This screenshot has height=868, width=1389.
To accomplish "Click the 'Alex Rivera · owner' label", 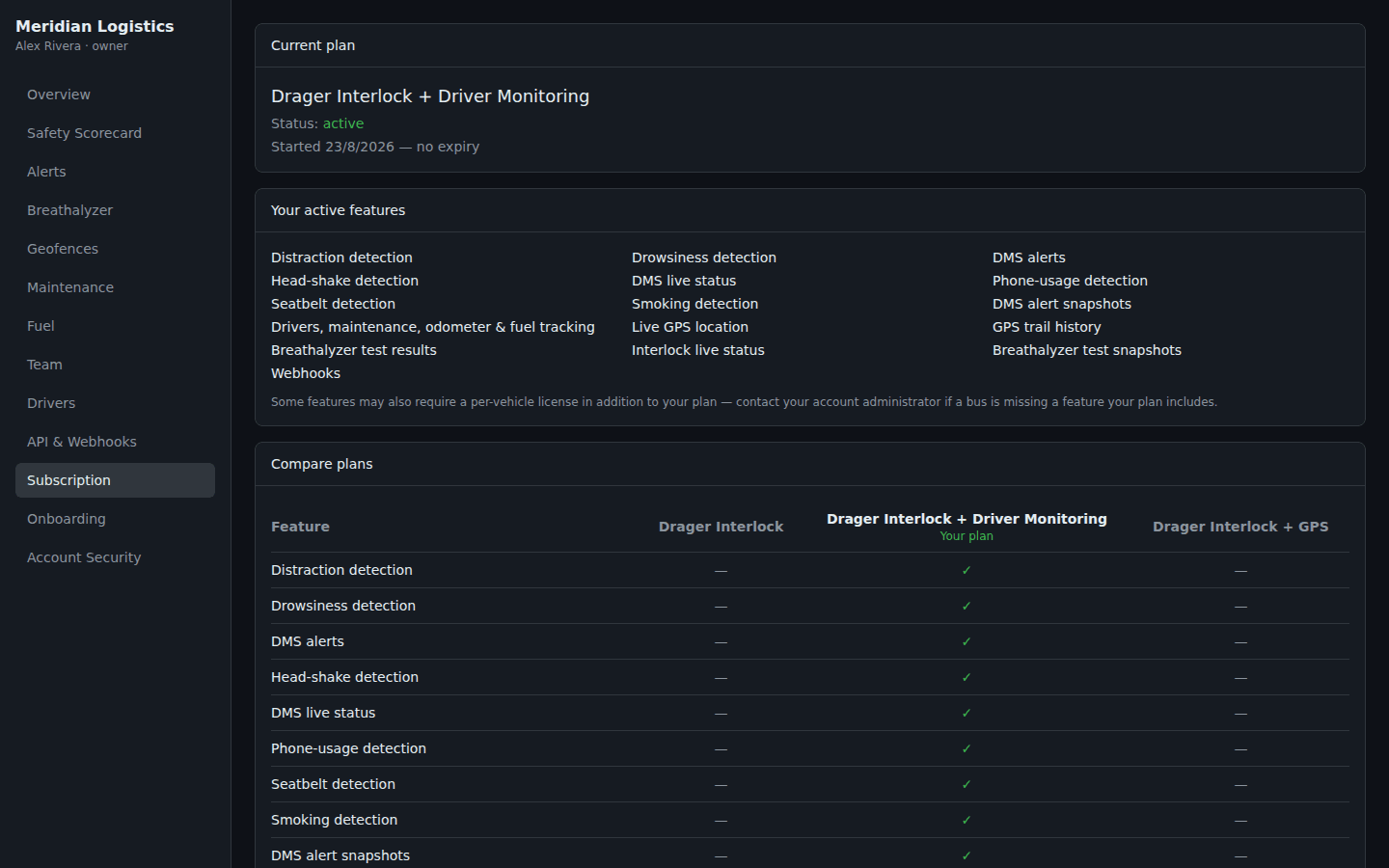I will coord(71,46).
